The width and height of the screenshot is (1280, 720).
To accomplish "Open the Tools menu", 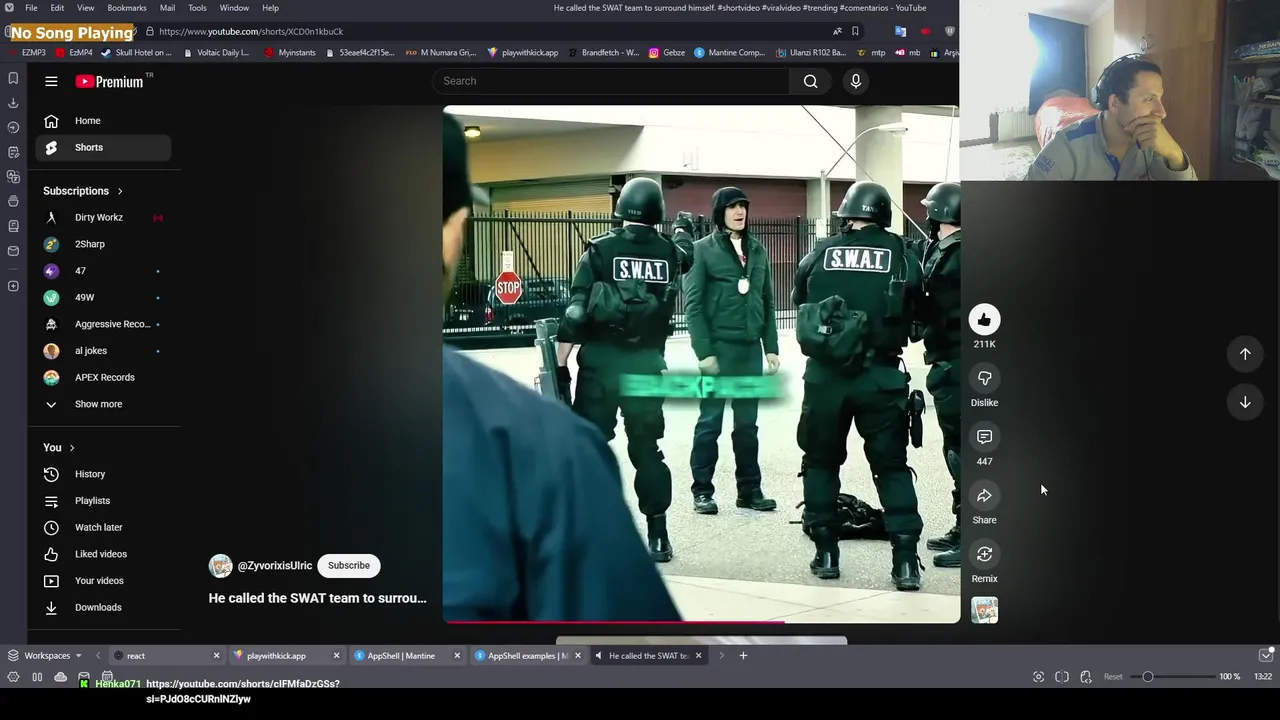I will pyautogui.click(x=197, y=8).
